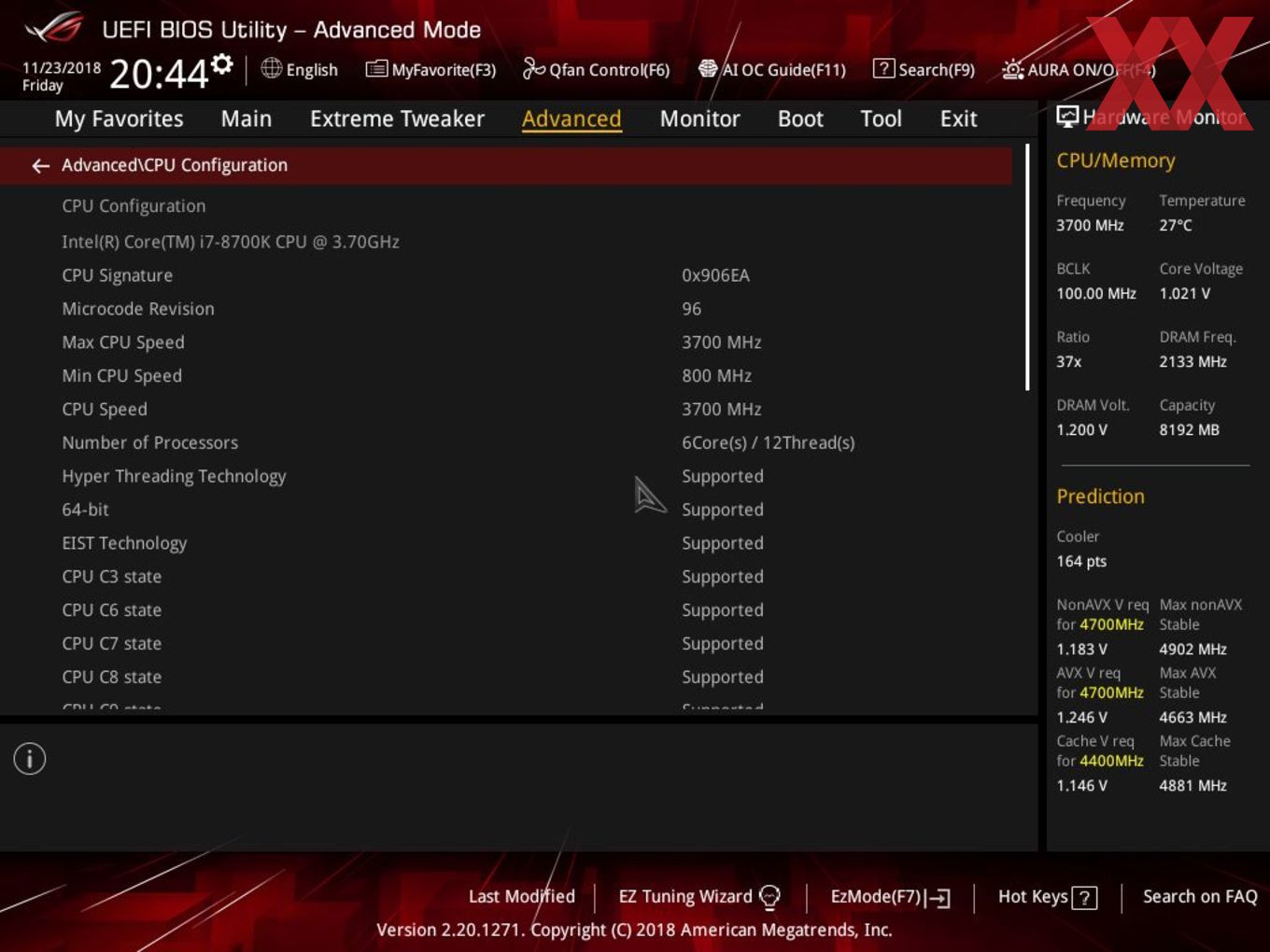1270x952 pixels.
Task: Click the 800 MHz value
Action: 716,376
